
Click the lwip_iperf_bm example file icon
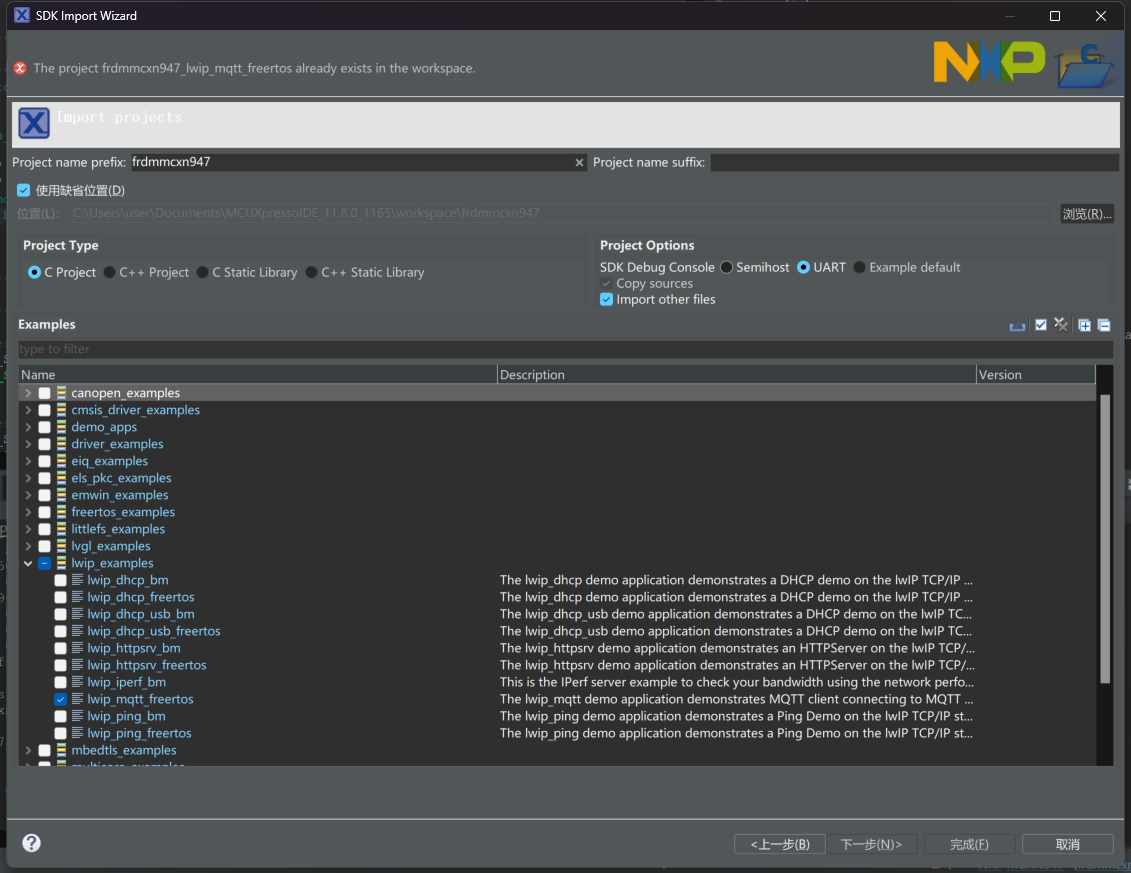77,682
